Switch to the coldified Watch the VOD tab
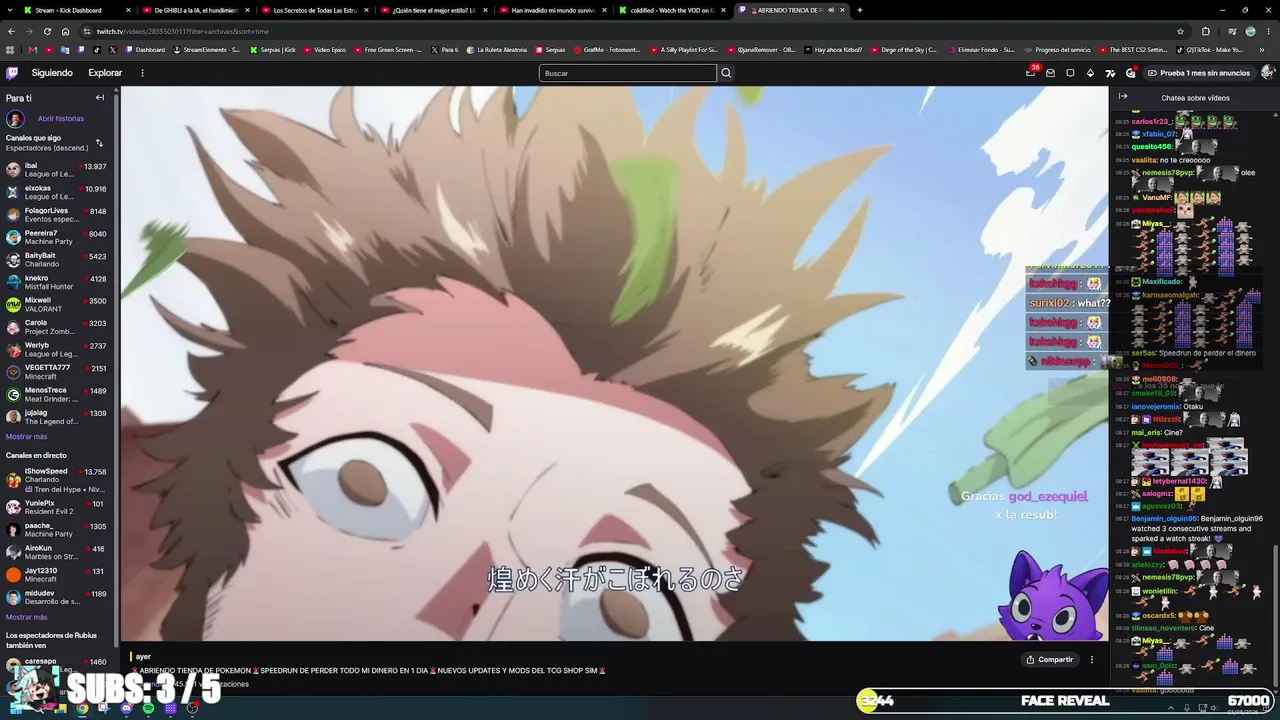This screenshot has height=720, width=1280. tap(671, 10)
